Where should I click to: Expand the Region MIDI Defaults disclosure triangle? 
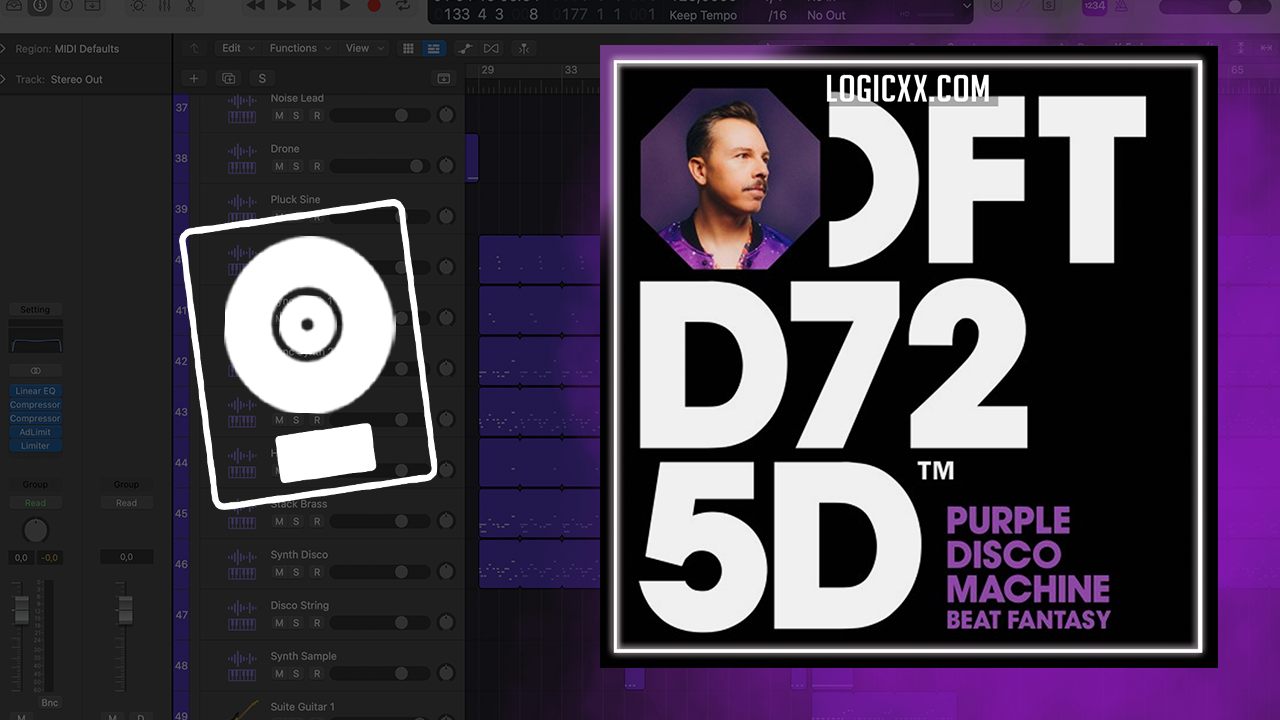click(4, 49)
